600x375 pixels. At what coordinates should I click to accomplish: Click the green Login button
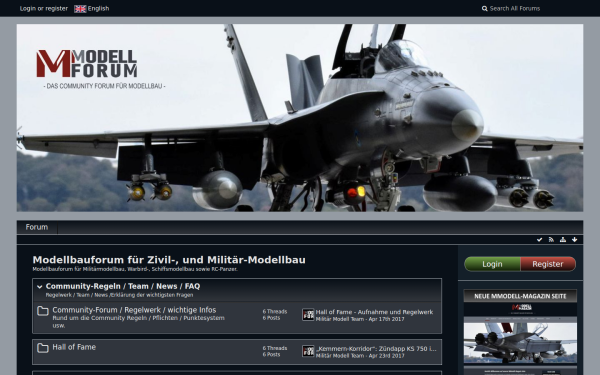coord(492,264)
